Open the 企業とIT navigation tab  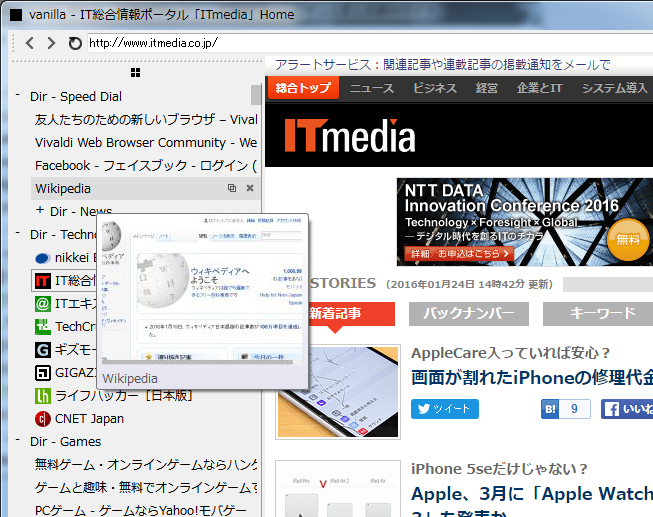coord(540,88)
